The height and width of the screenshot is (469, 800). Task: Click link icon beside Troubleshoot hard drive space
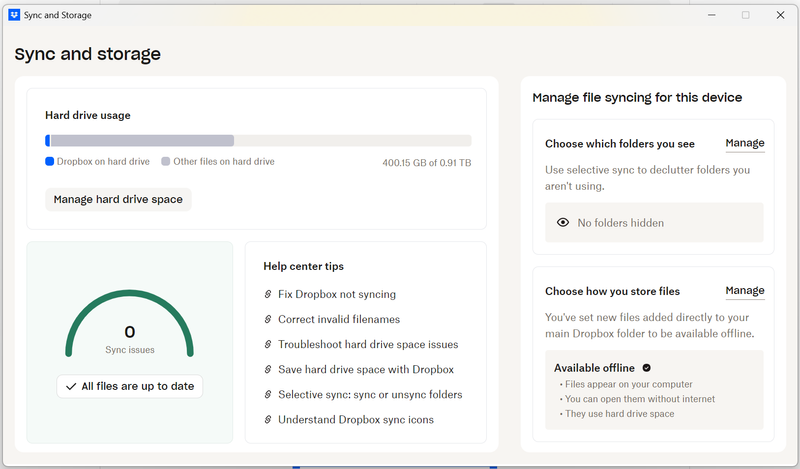coord(268,345)
